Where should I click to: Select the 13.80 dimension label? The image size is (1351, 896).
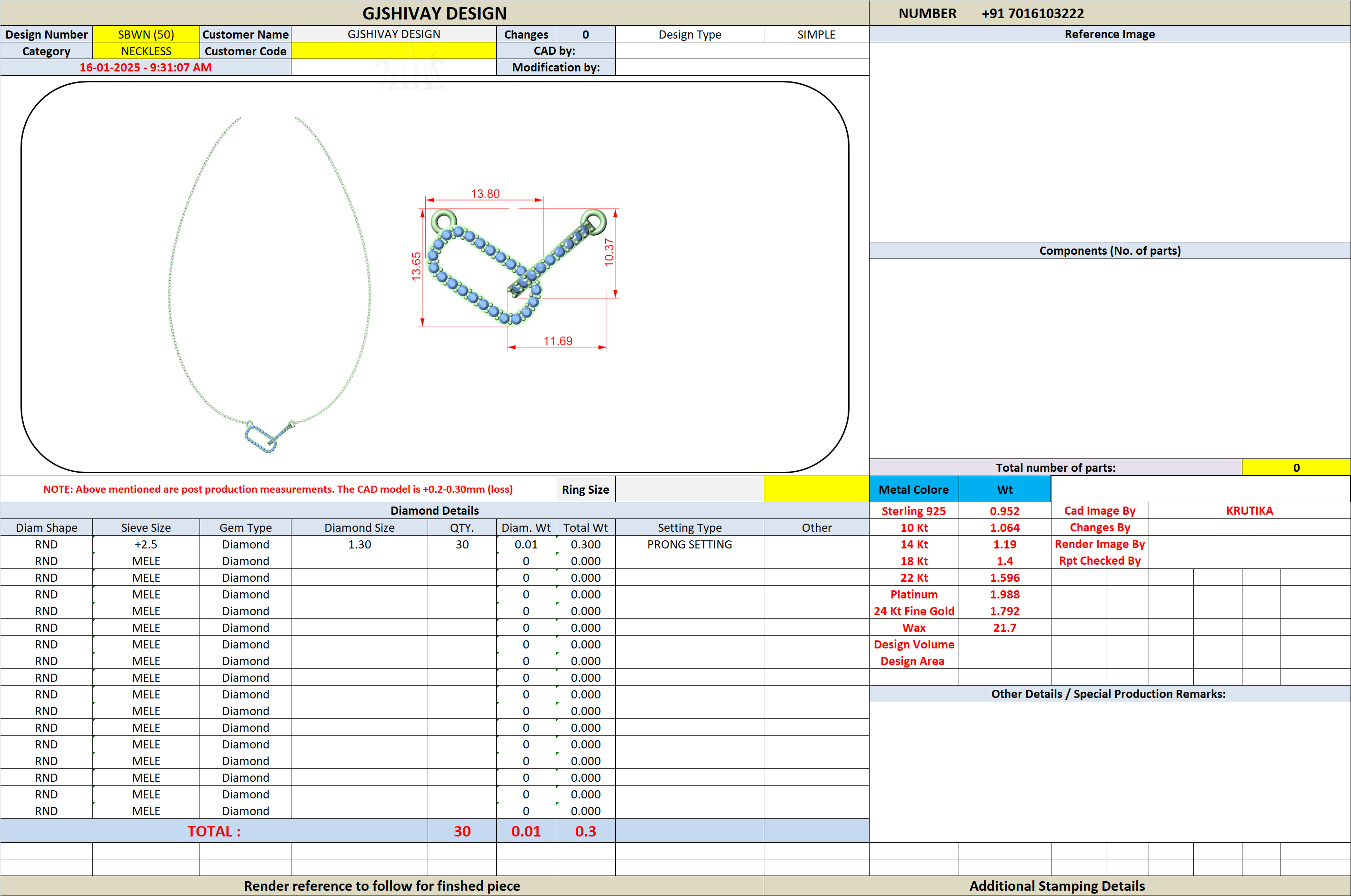pos(485,194)
